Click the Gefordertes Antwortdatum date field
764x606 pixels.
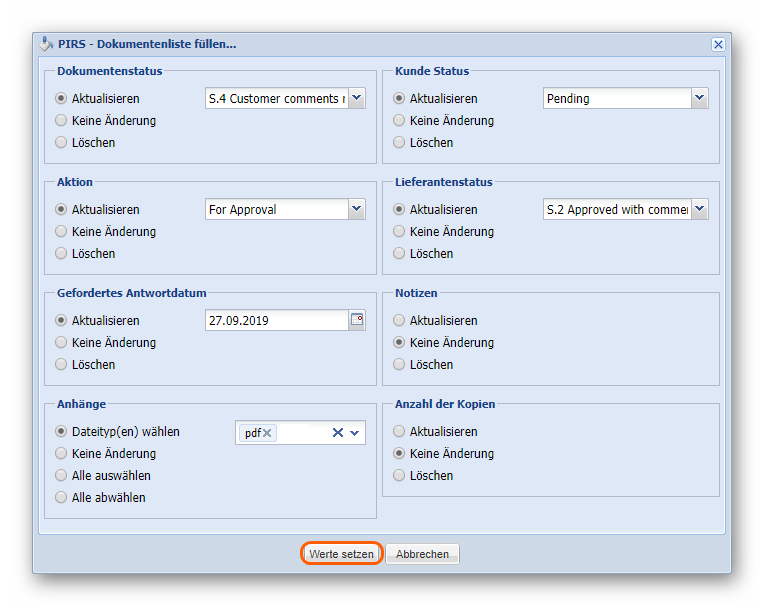[275, 321]
